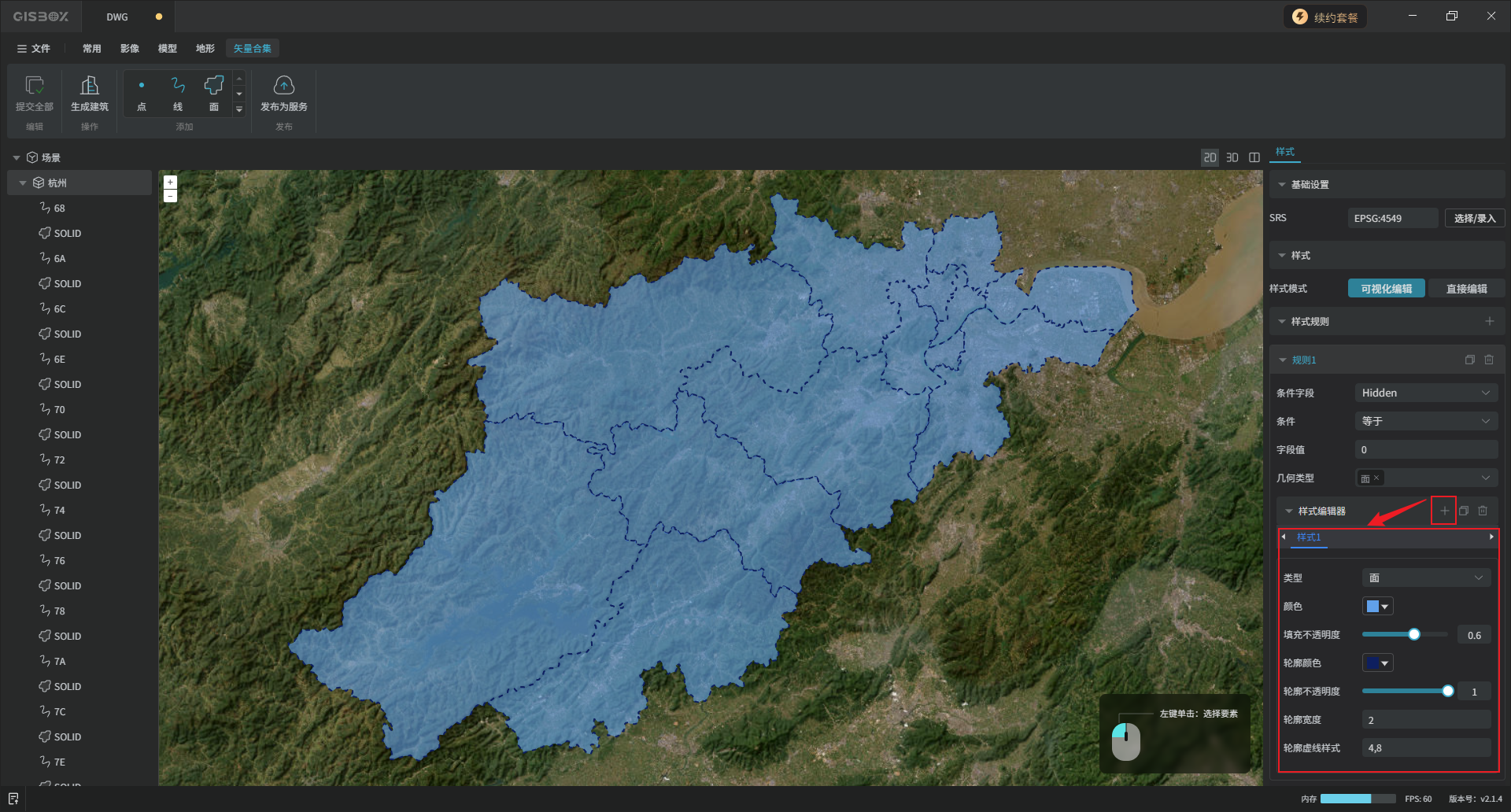Zoom in on map with plus button

(170, 183)
